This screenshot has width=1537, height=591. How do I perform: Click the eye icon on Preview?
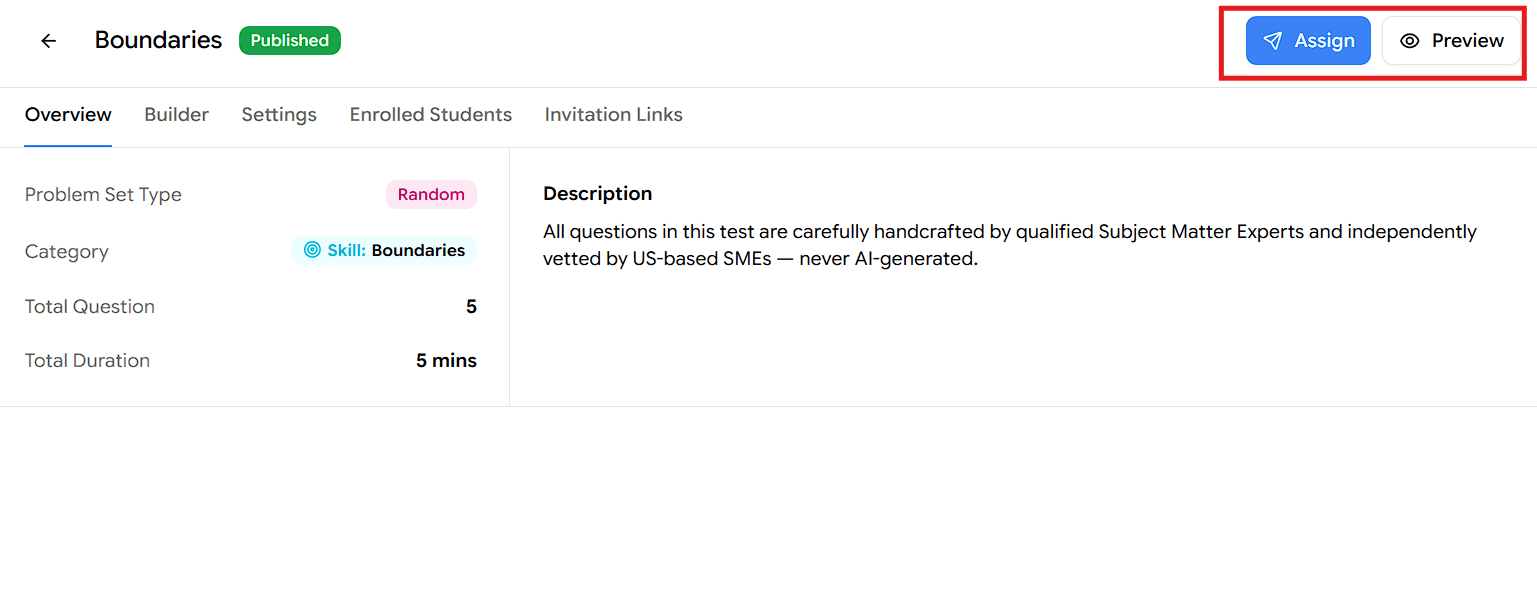pyautogui.click(x=1410, y=41)
